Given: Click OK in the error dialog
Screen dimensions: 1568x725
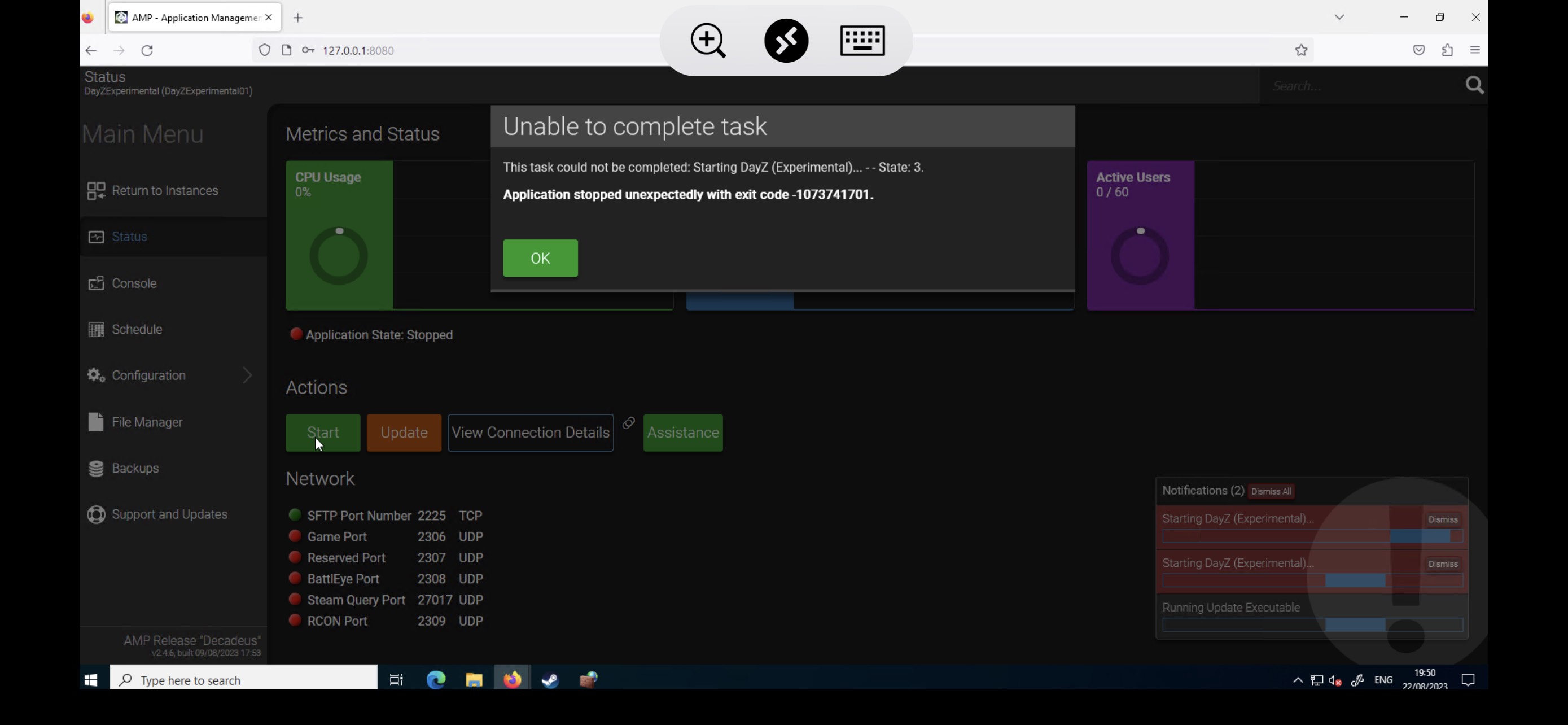Looking at the screenshot, I should [x=540, y=258].
